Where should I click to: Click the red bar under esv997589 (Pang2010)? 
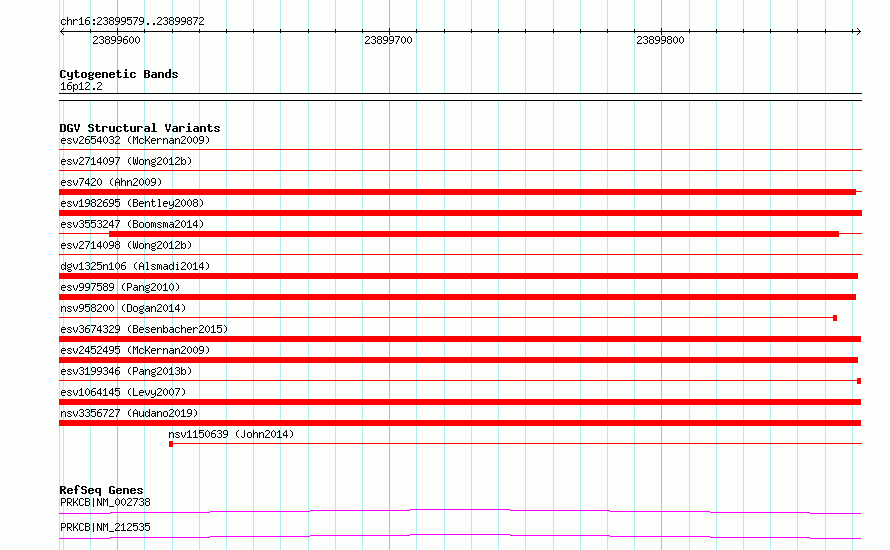(457, 297)
